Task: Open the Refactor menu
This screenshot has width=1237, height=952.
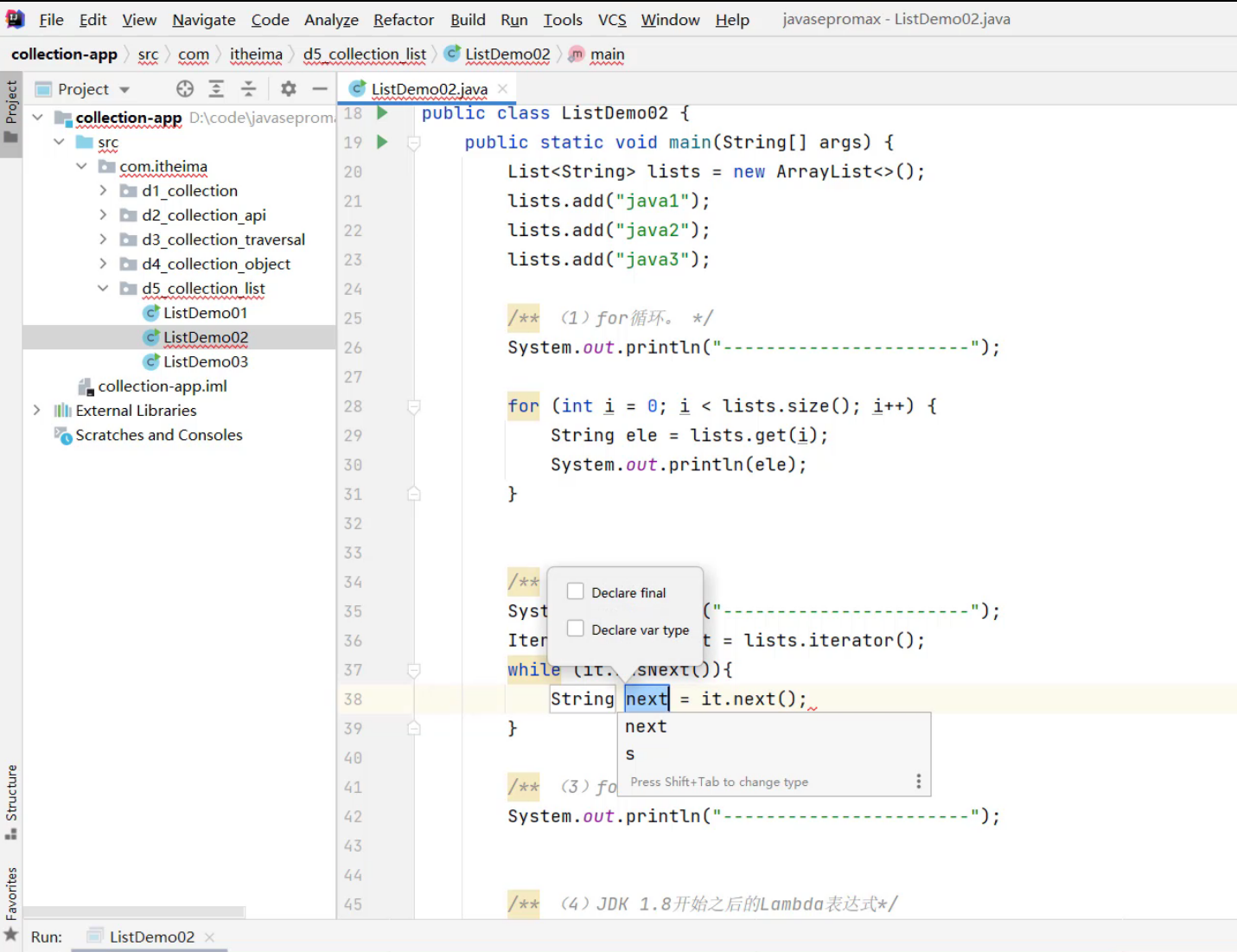Action: (x=403, y=20)
